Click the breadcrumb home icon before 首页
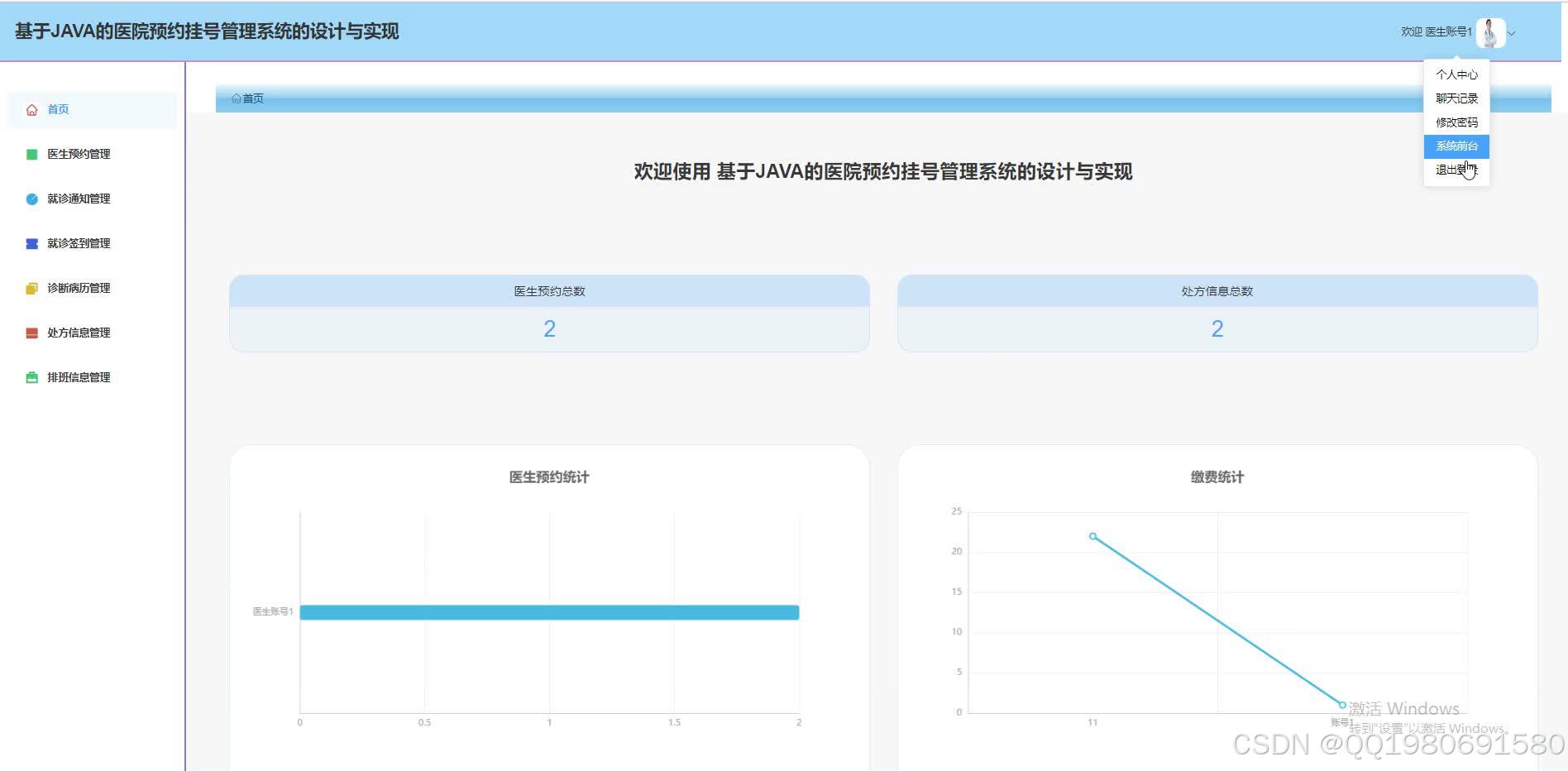The height and width of the screenshot is (771, 1568). [x=237, y=98]
